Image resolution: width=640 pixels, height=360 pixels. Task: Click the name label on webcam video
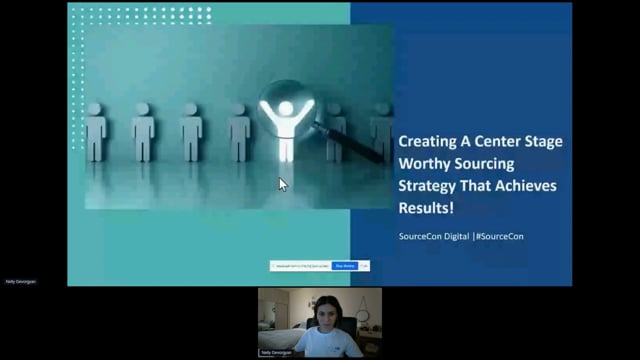click(x=277, y=352)
